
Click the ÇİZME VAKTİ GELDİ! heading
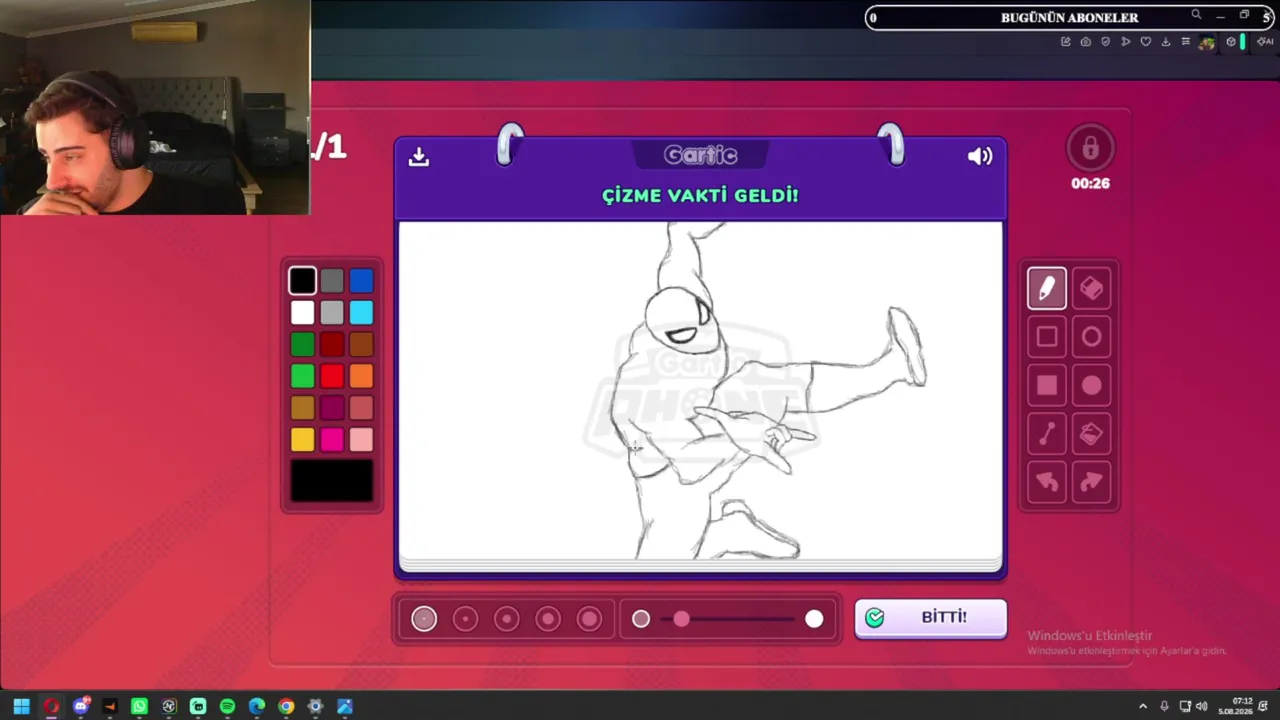point(700,196)
